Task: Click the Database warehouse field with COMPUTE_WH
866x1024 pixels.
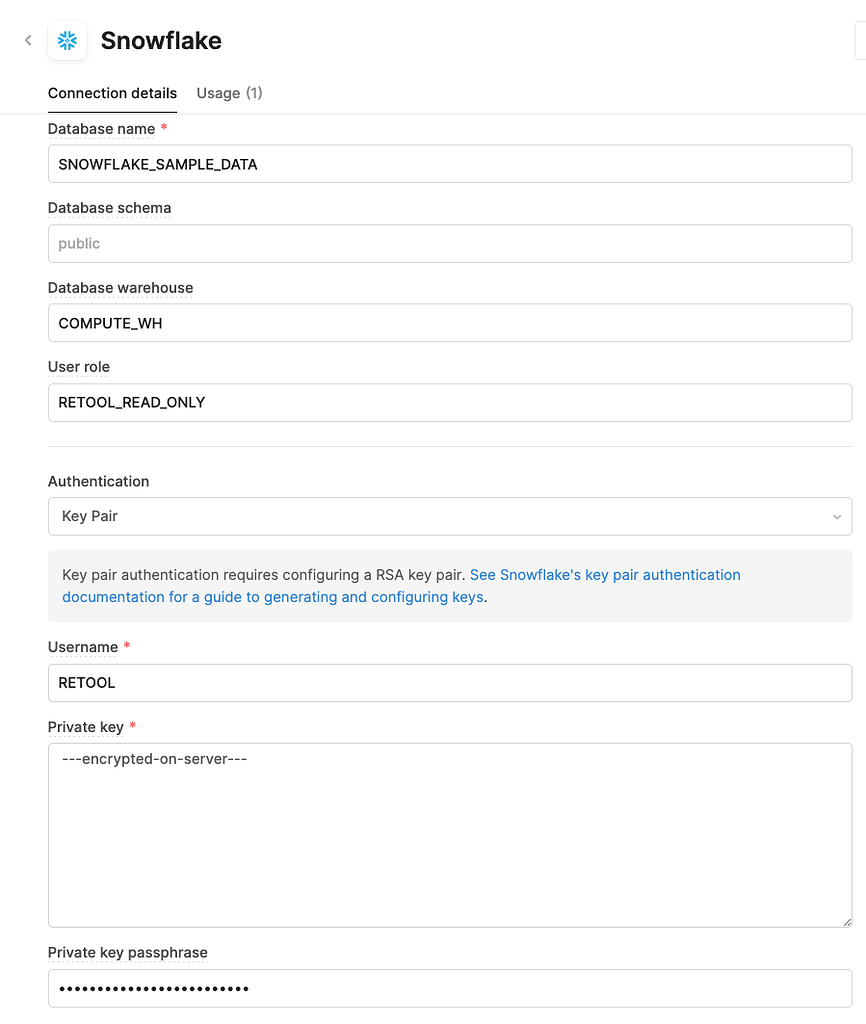Action: (x=450, y=323)
